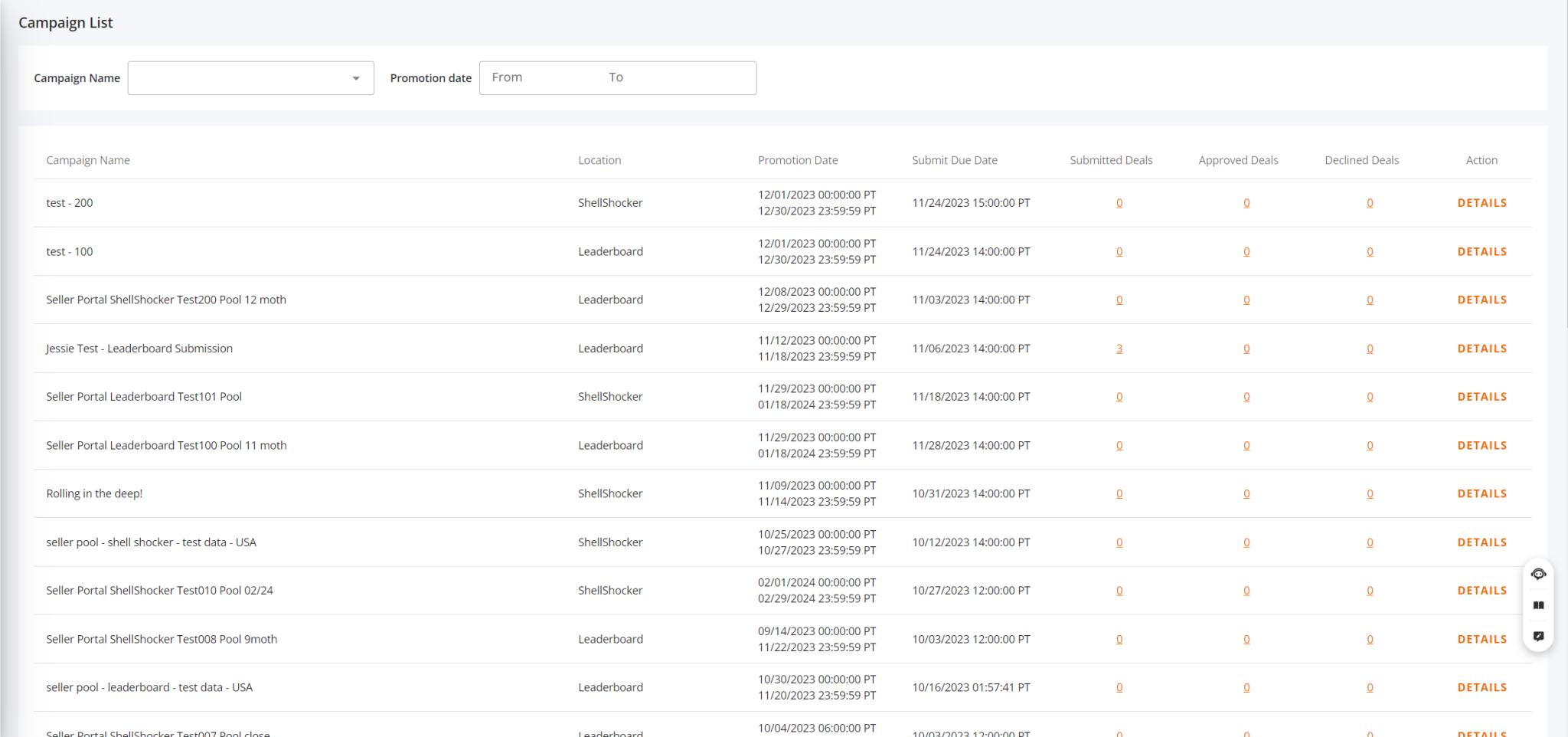This screenshot has height=737, width=1568.
Task: Open DETAILS for the test - 200 campaign
Action: (x=1481, y=202)
